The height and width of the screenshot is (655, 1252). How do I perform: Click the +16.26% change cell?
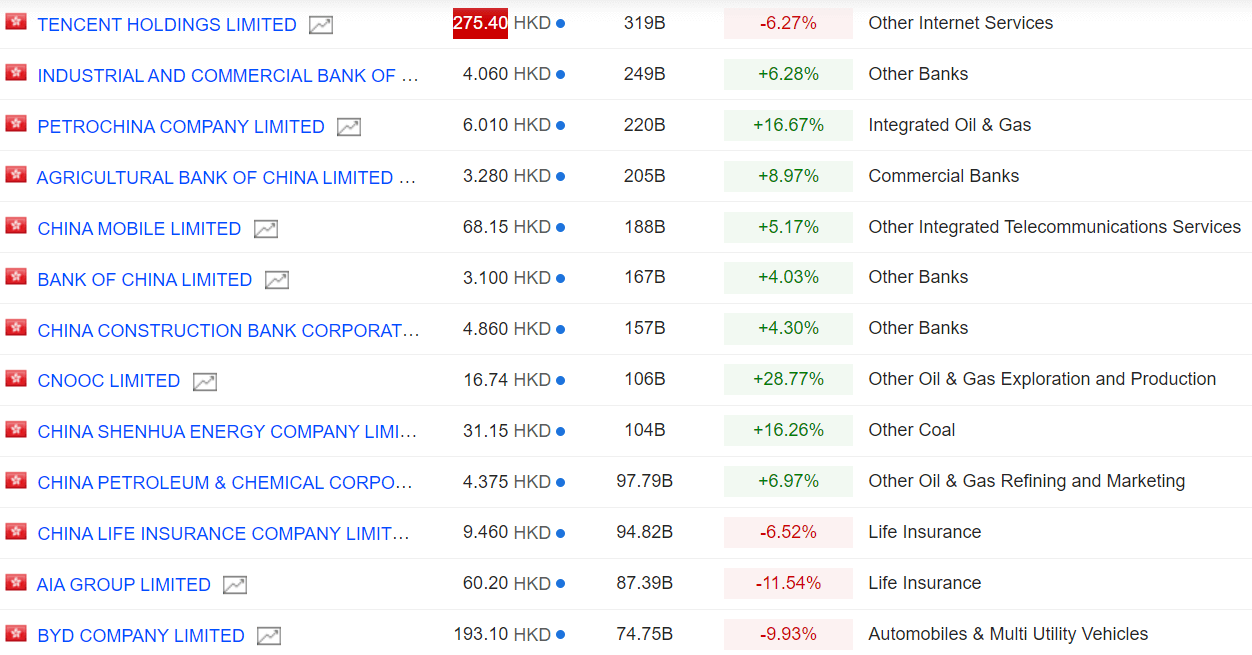(x=788, y=431)
